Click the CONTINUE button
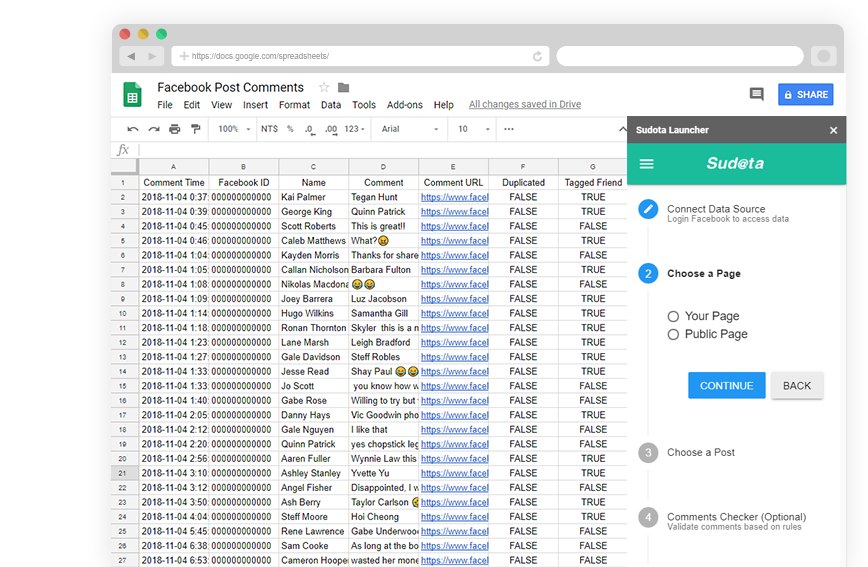 [x=726, y=386]
